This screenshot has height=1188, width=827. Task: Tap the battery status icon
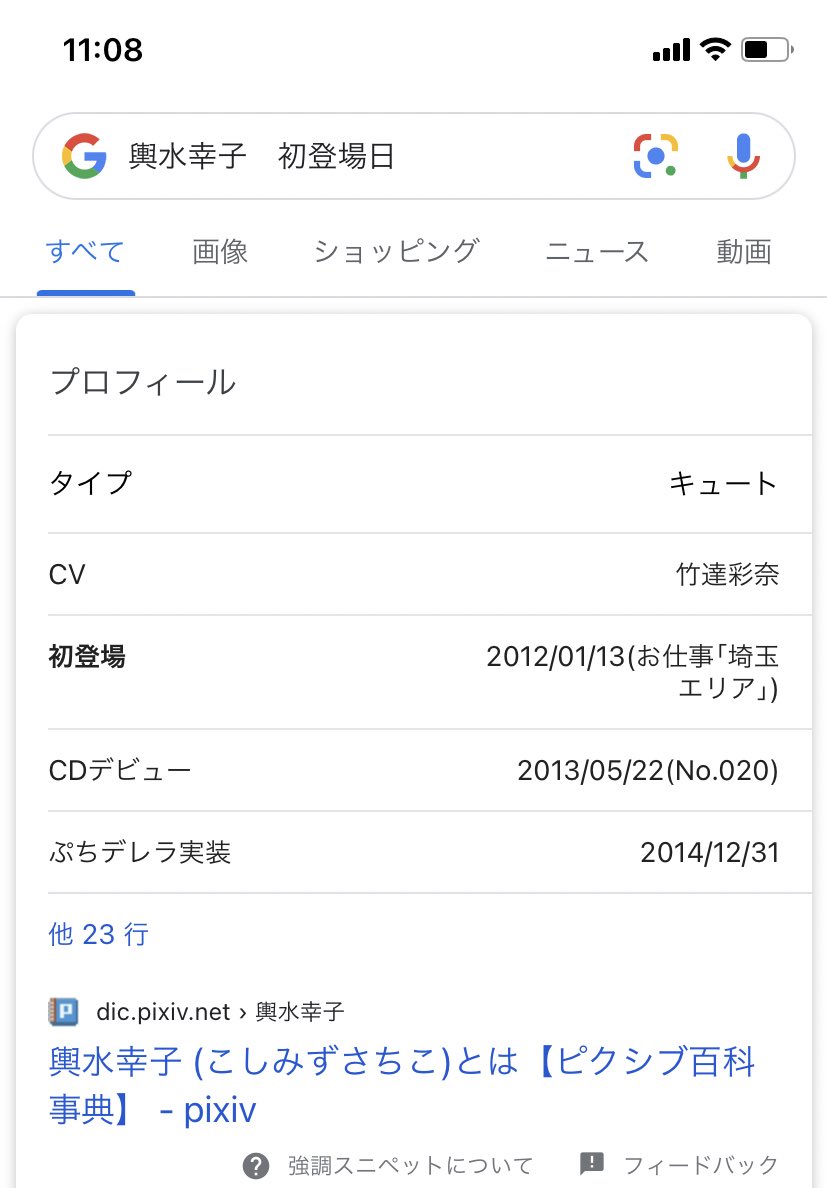coord(766,50)
